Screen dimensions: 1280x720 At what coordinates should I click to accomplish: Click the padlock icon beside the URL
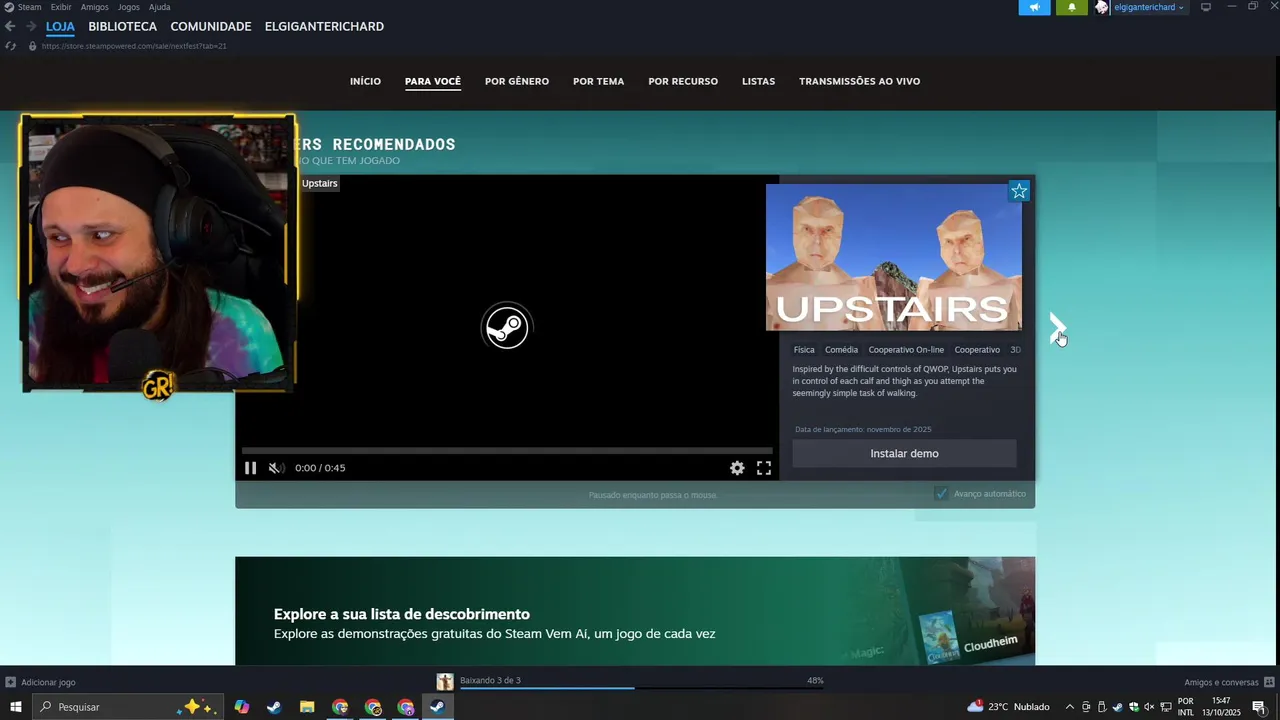(x=32, y=46)
